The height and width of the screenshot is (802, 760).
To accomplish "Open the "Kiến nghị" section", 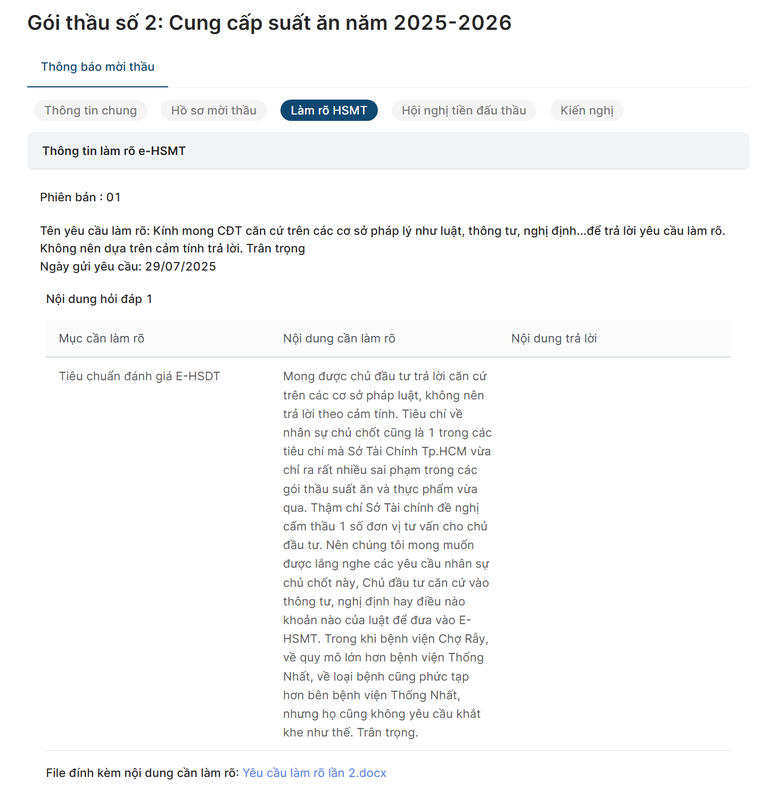I will tap(586, 110).
